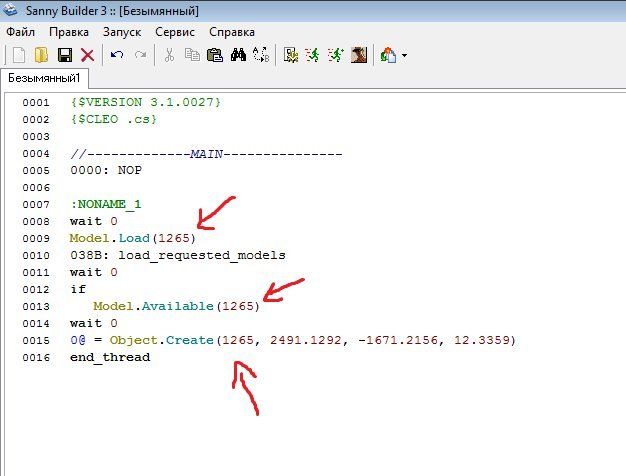This screenshot has height=476, width=626.
Task: Click line number 0016 in the gutter
Action: pyautogui.click(x=36, y=357)
